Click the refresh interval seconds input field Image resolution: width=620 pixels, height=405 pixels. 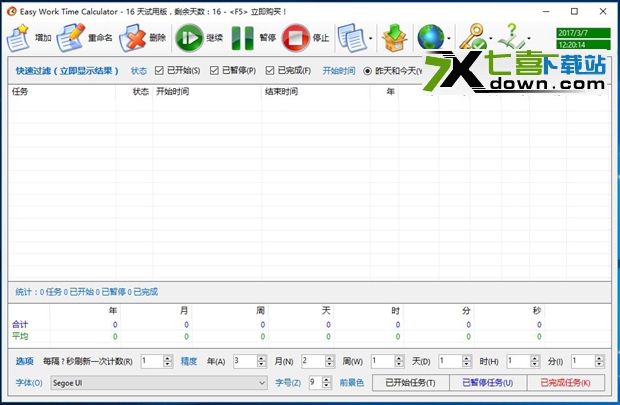pyautogui.click(x=152, y=361)
